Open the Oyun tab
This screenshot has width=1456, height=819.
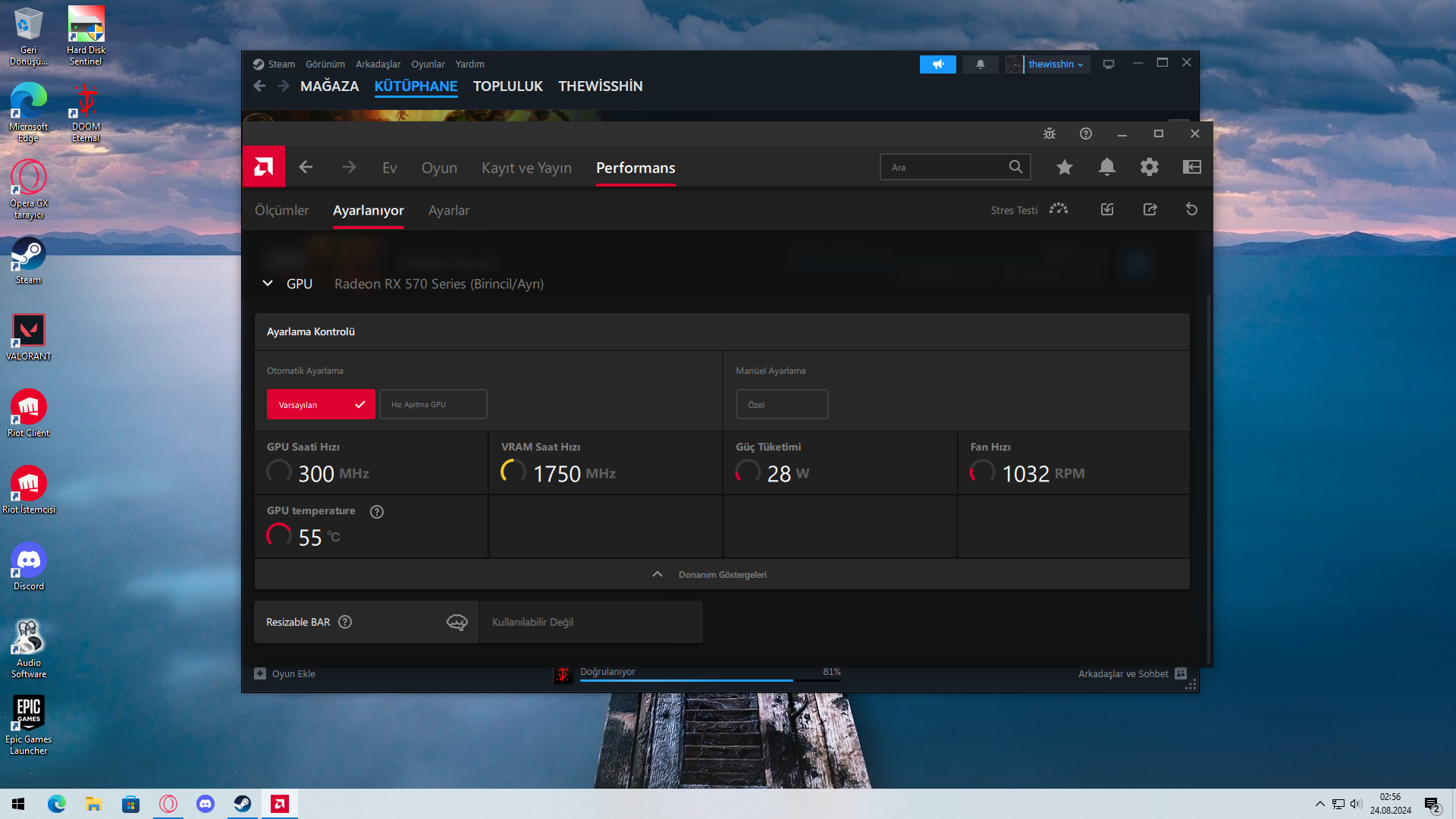coord(439,168)
